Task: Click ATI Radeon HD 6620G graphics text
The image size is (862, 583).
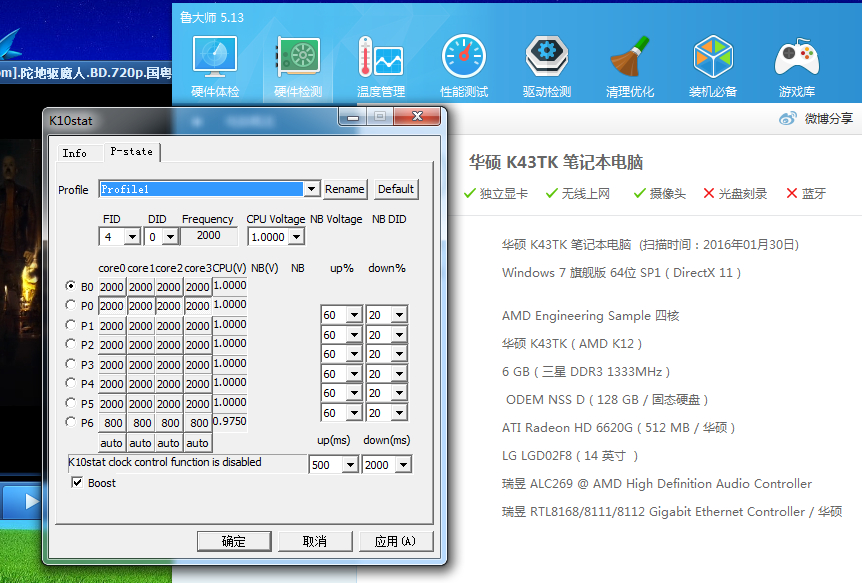Action: [618, 427]
